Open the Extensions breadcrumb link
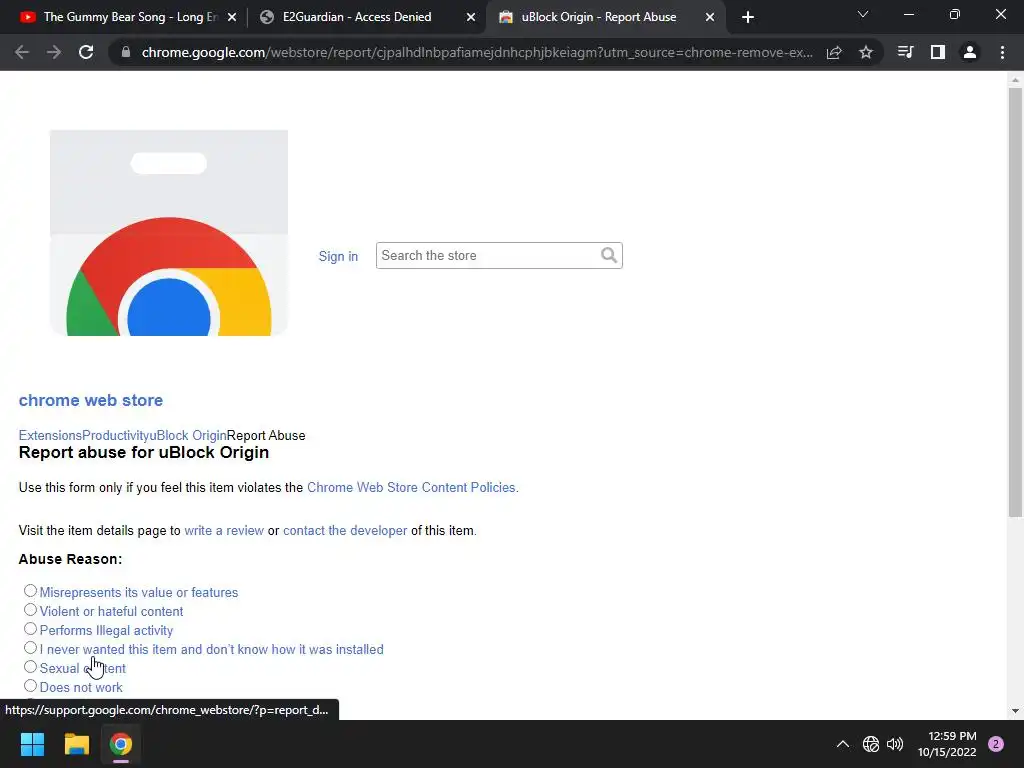1024x768 pixels. coord(50,436)
